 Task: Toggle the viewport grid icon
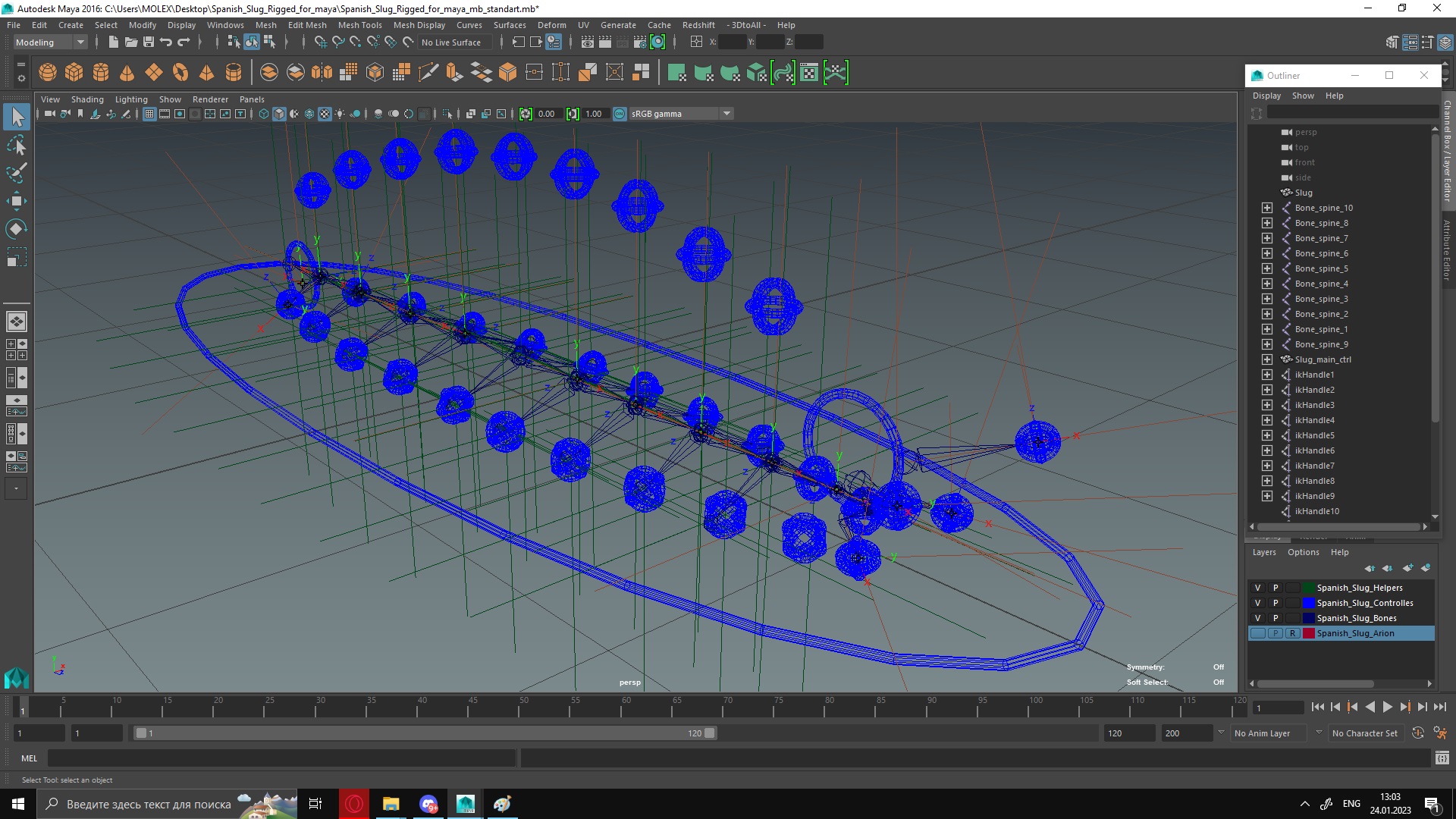tap(149, 115)
